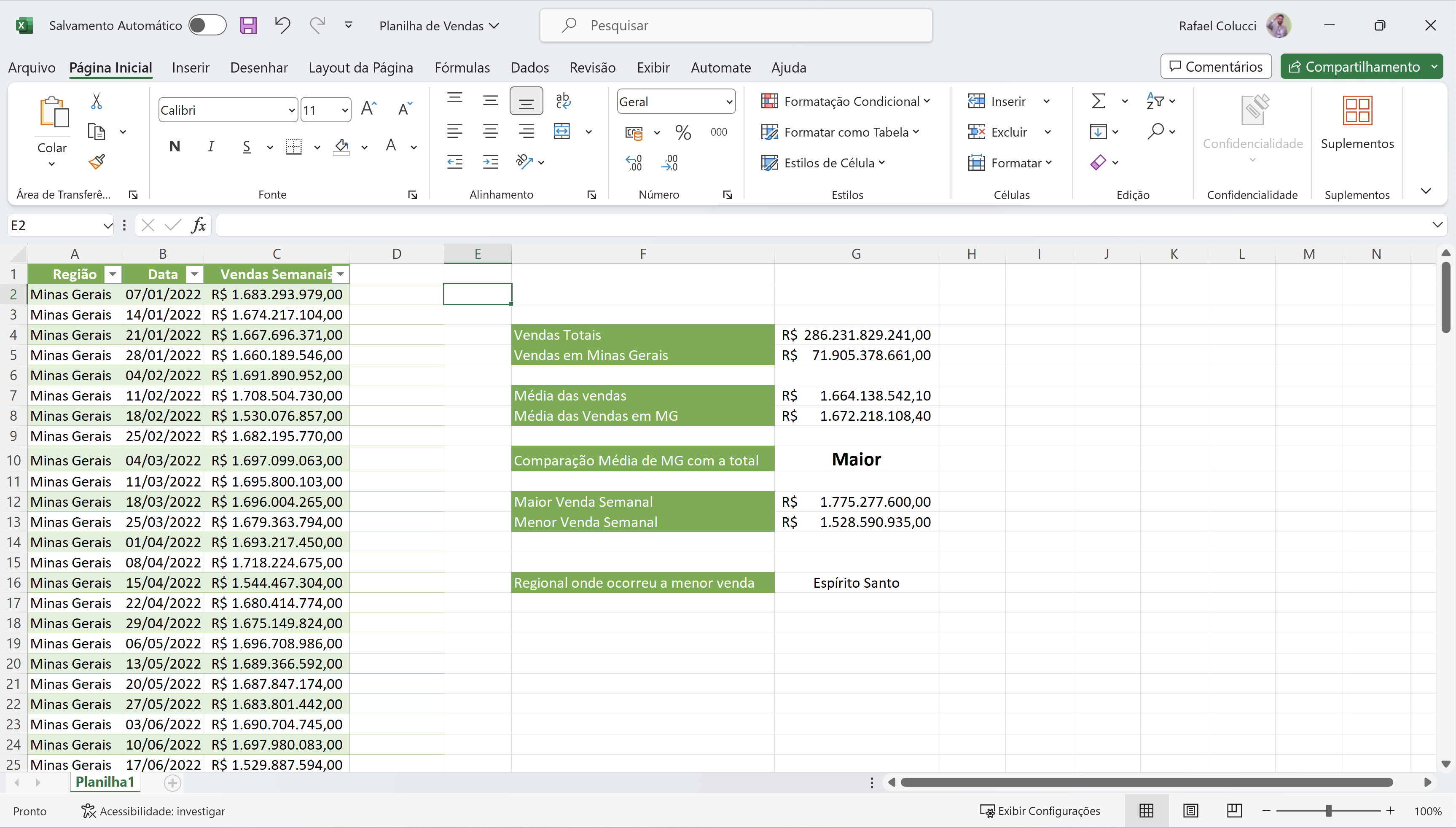This screenshot has width=1456, height=828.
Task: Apply thousands separator style (000)
Action: (719, 132)
